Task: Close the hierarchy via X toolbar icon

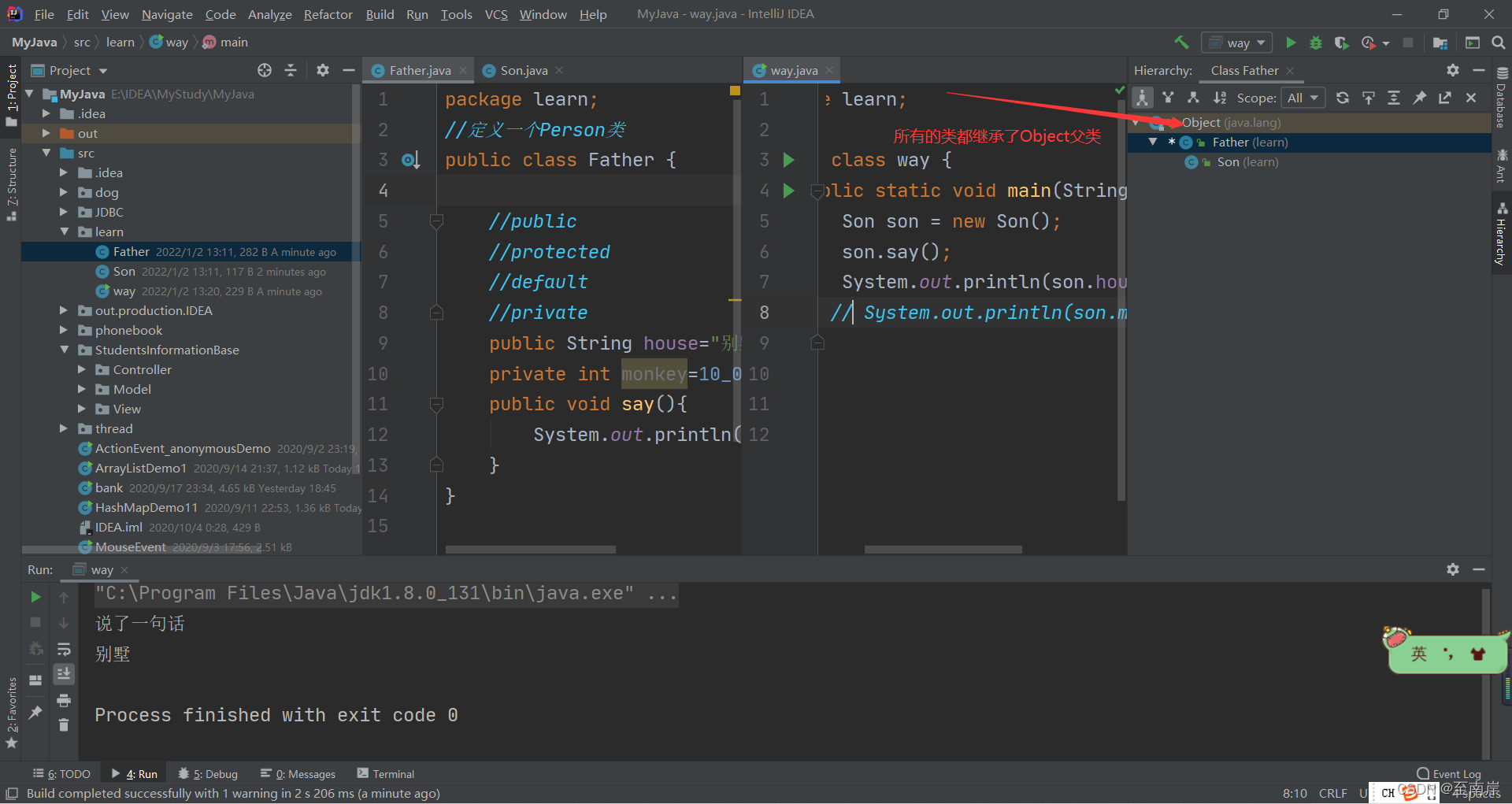Action: (x=1471, y=98)
